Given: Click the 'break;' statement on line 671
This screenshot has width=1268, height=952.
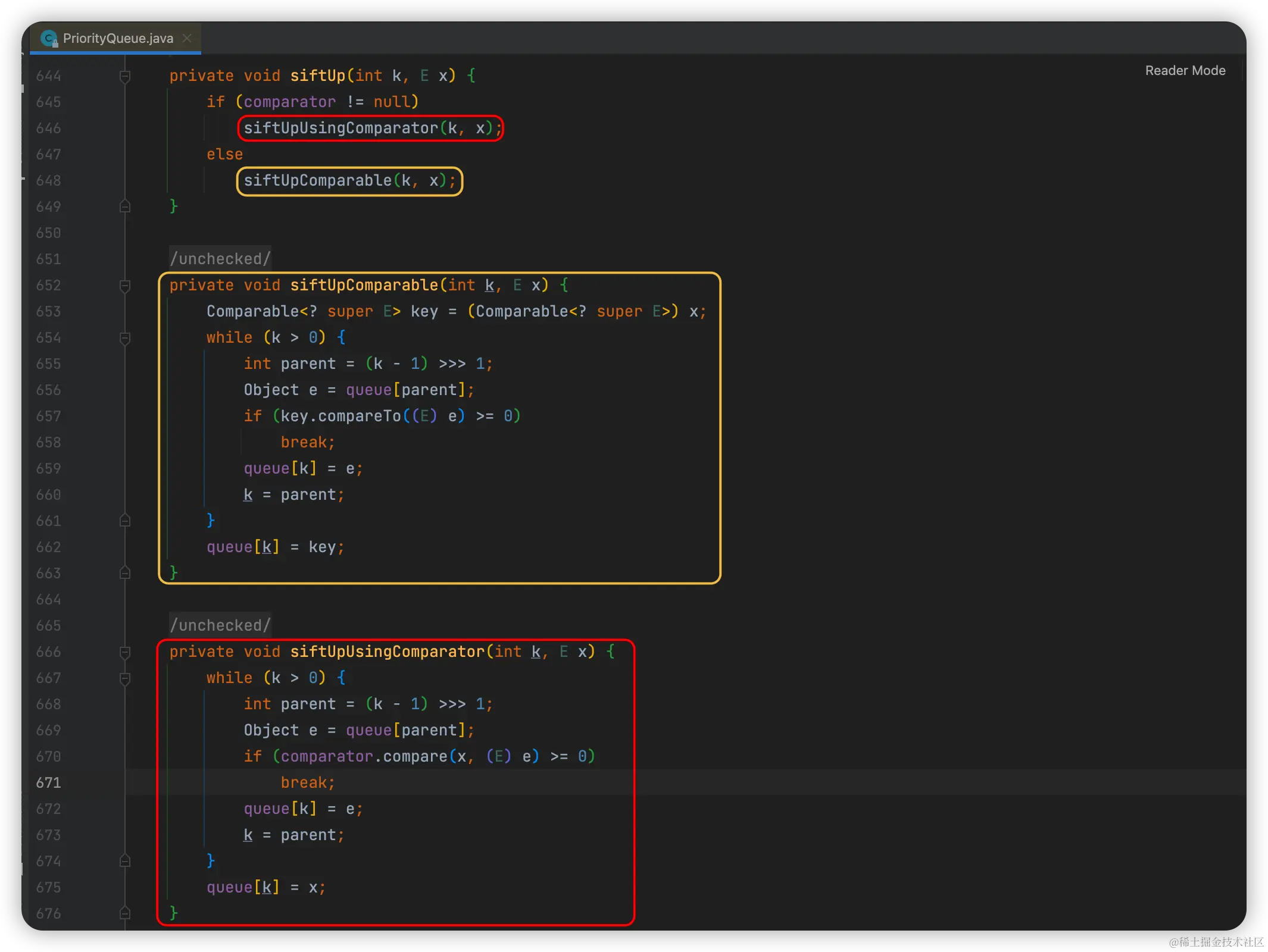Looking at the screenshot, I should point(308,783).
